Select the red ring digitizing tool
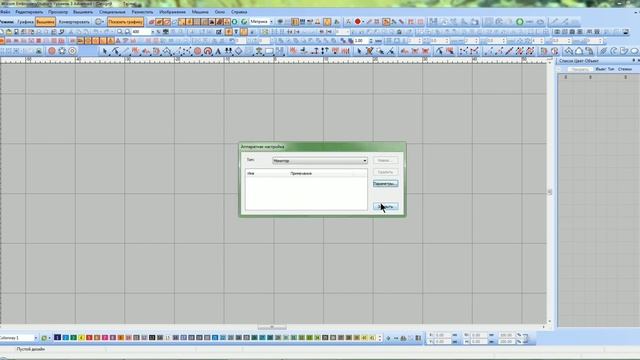 point(208,51)
